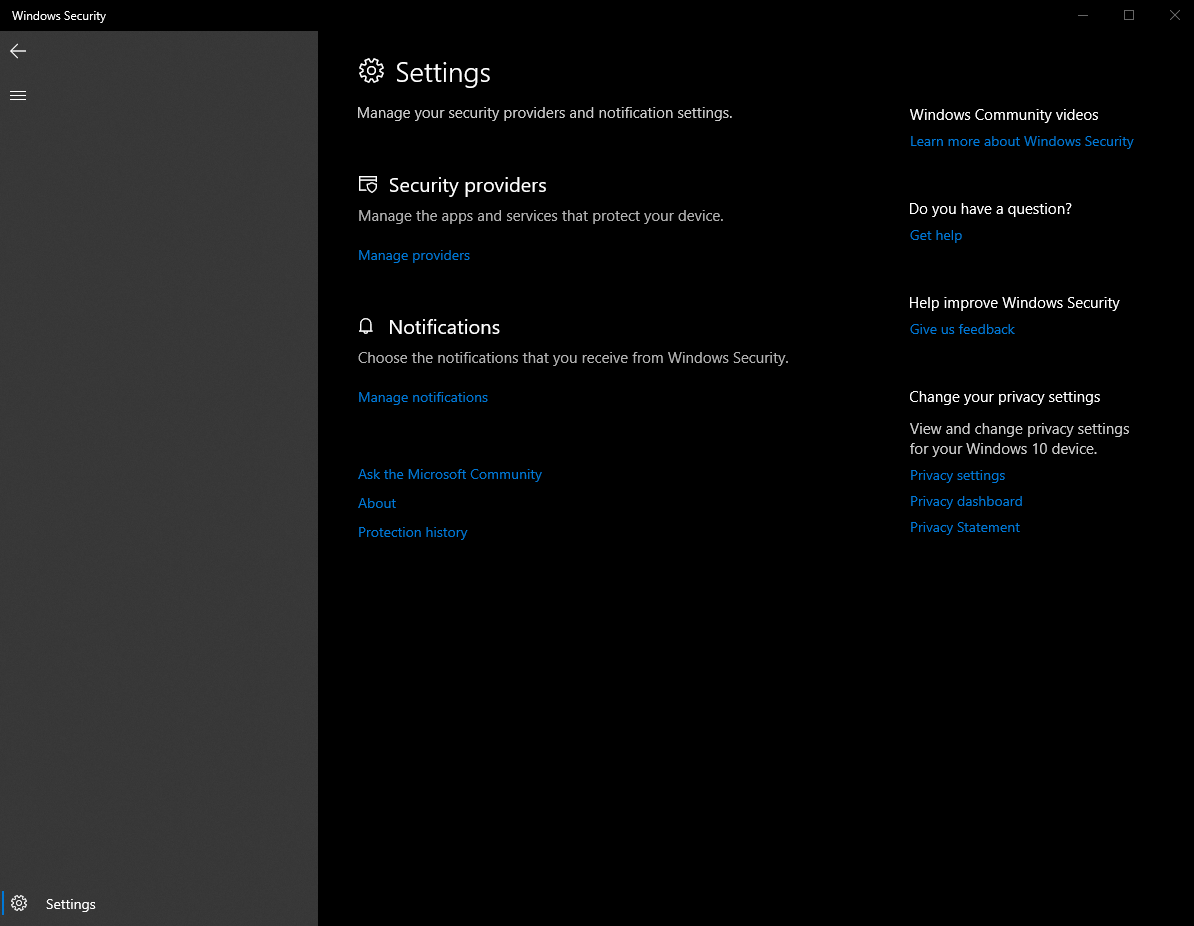The height and width of the screenshot is (926, 1194).
Task: Open the hamburger navigation menu
Action: coord(18,95)
